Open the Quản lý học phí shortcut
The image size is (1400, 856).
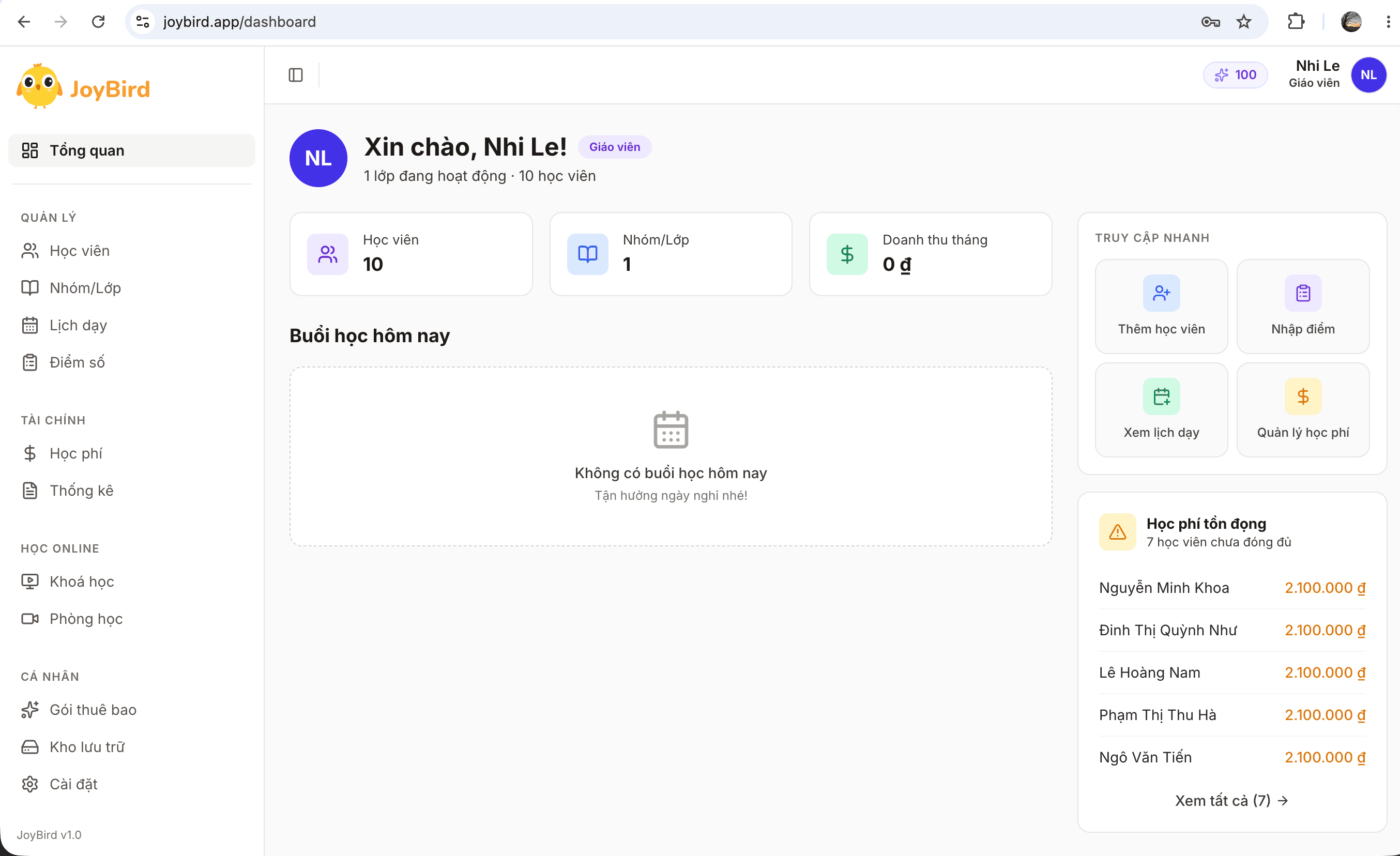1302,409
